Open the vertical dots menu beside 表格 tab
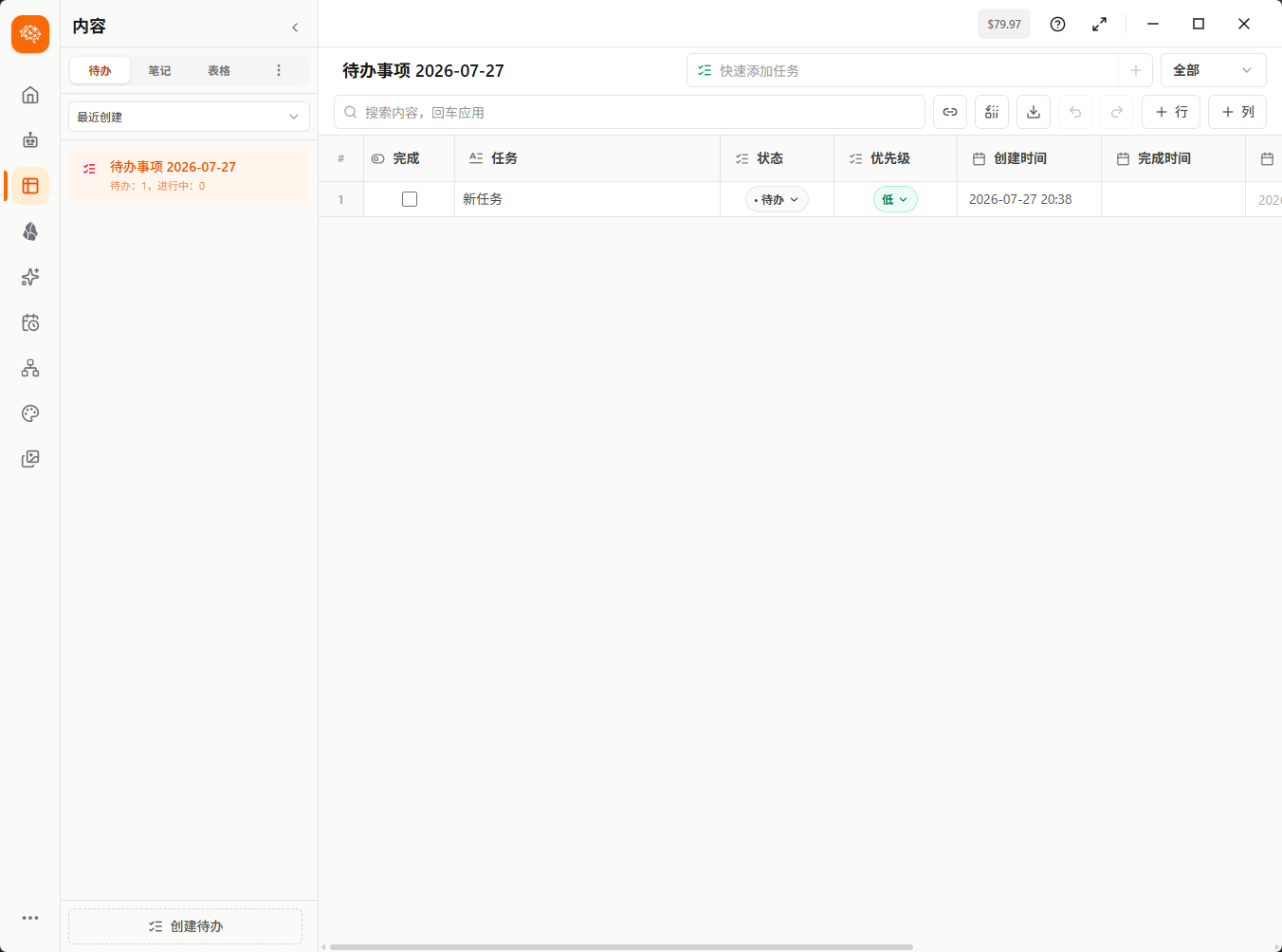 point(279,70)
